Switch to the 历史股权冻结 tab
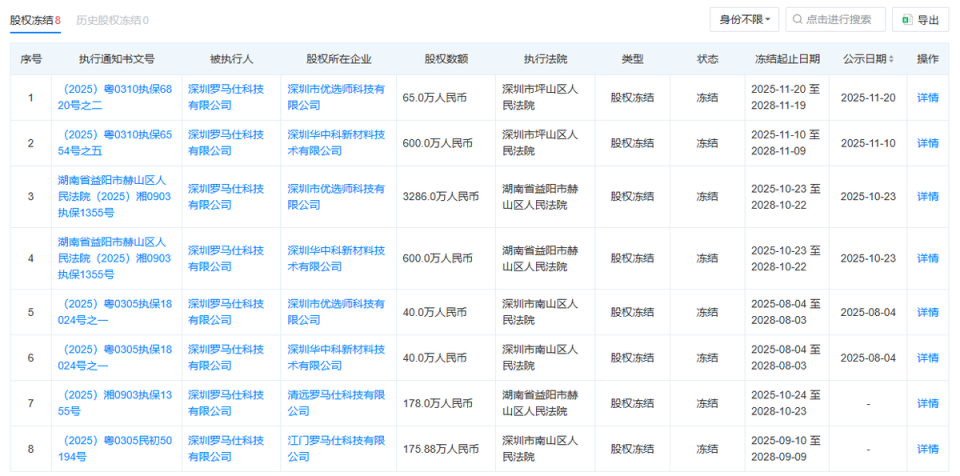The height and width of the screenshot is (476, 960). click(112, 20)
